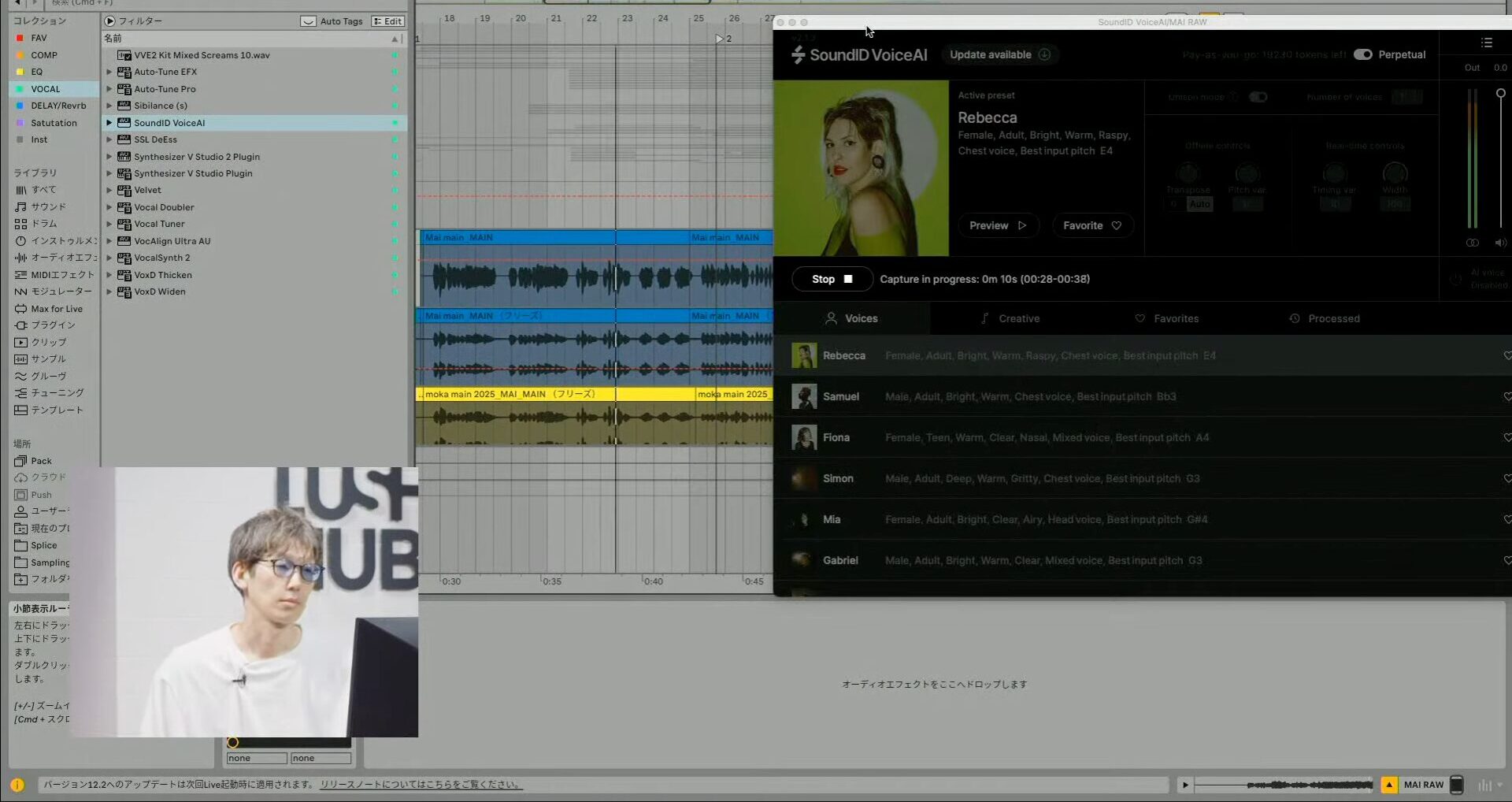Toggle the Perpetual license switch
The image size is (1512, 802).
click(1362, 54)
